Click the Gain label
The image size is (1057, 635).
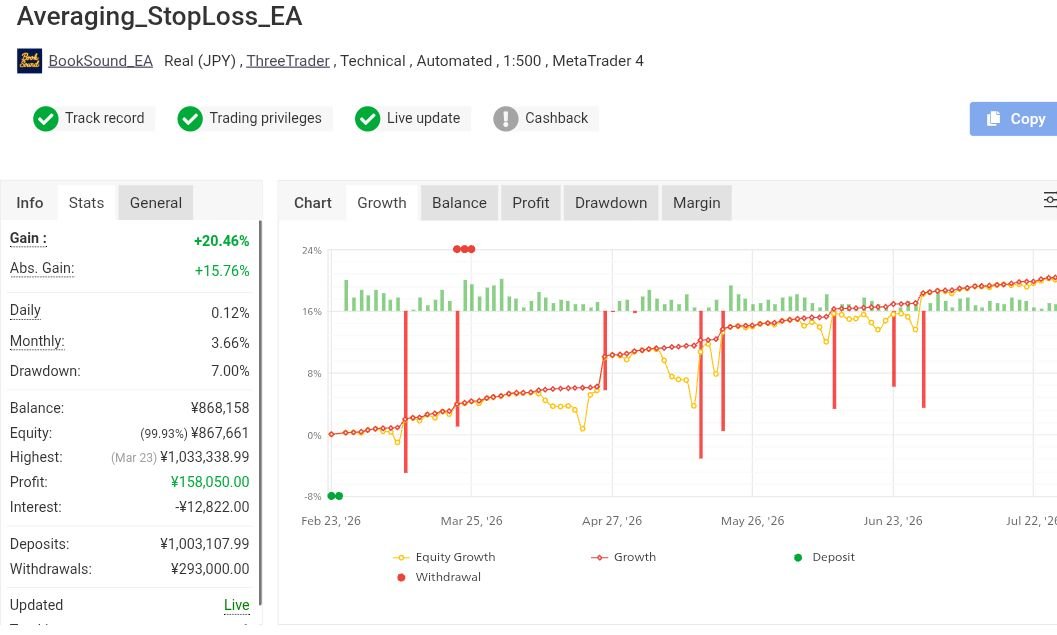click(x=28, y=238)
